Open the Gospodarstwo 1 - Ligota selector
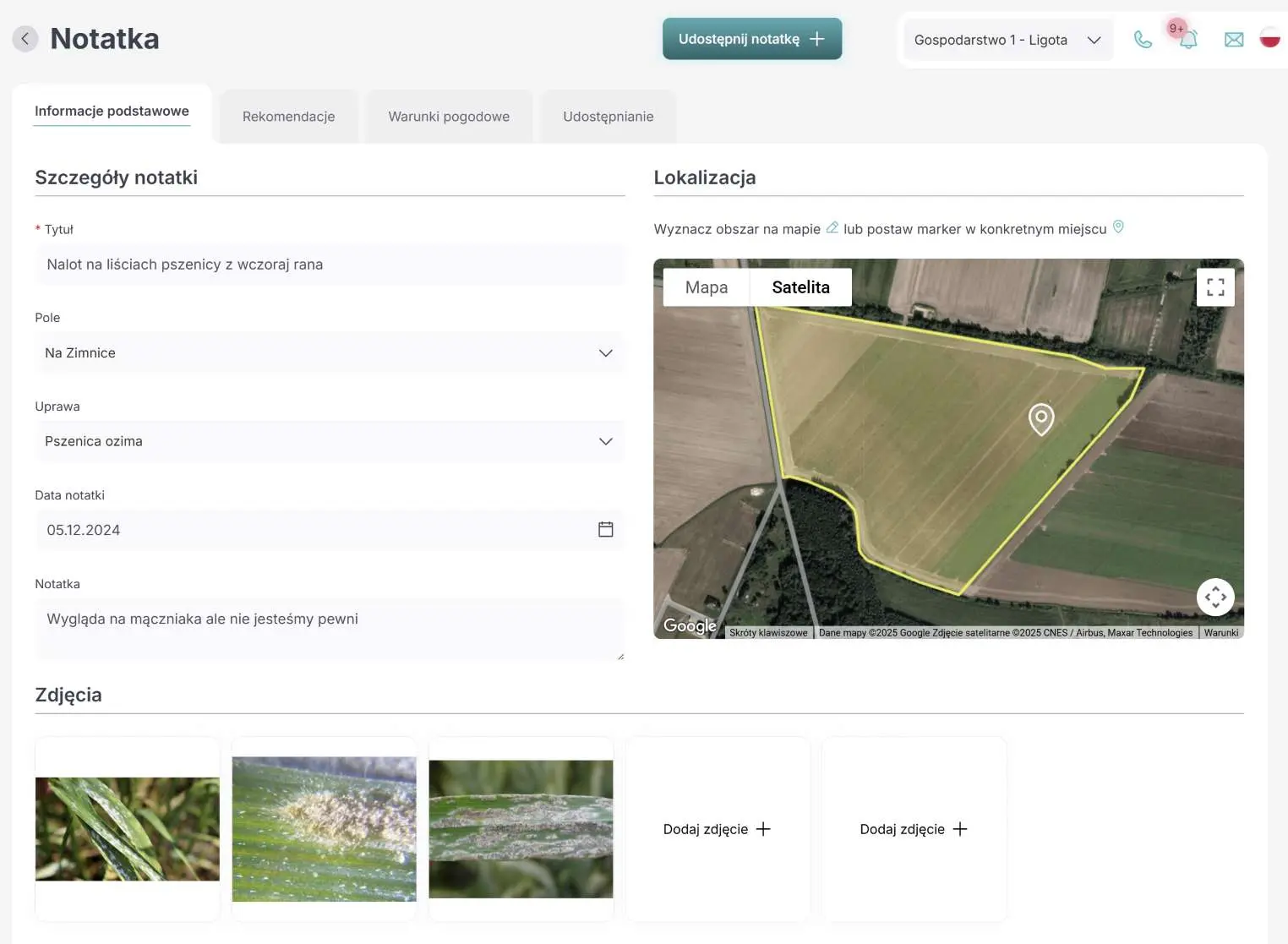 [x=1007, y=40]
